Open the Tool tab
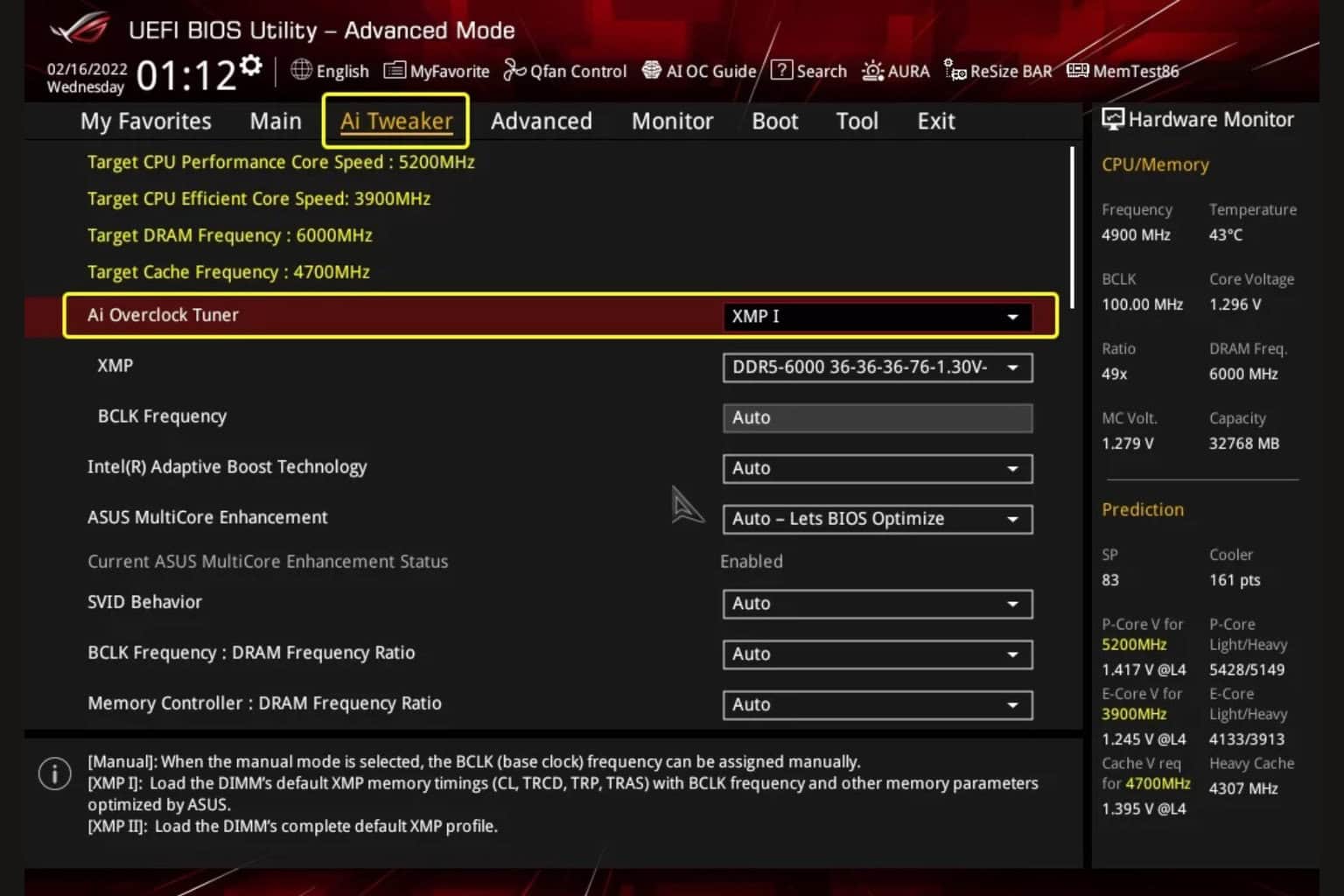The width and height of the screenshot is (1344, 896). point(857,121)
